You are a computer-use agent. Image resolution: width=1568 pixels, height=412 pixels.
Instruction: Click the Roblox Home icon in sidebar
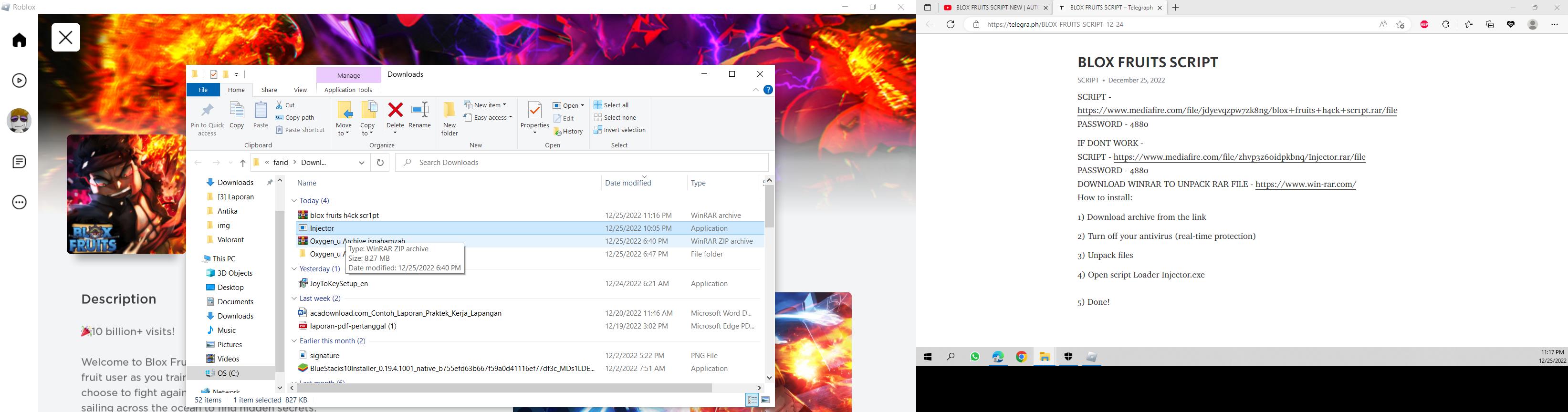(20, 40)
